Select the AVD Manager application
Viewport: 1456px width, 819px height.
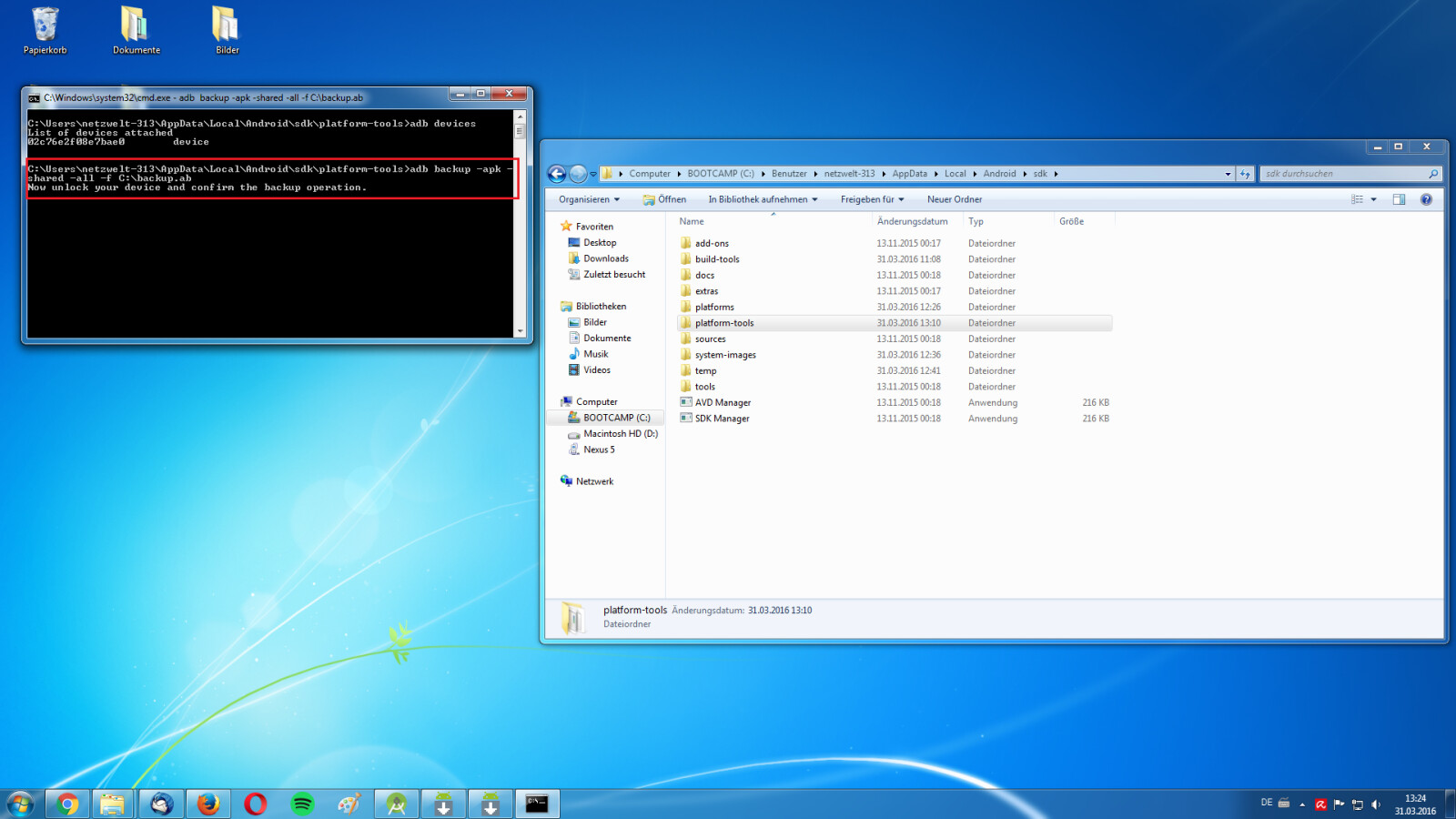[722, 401]
